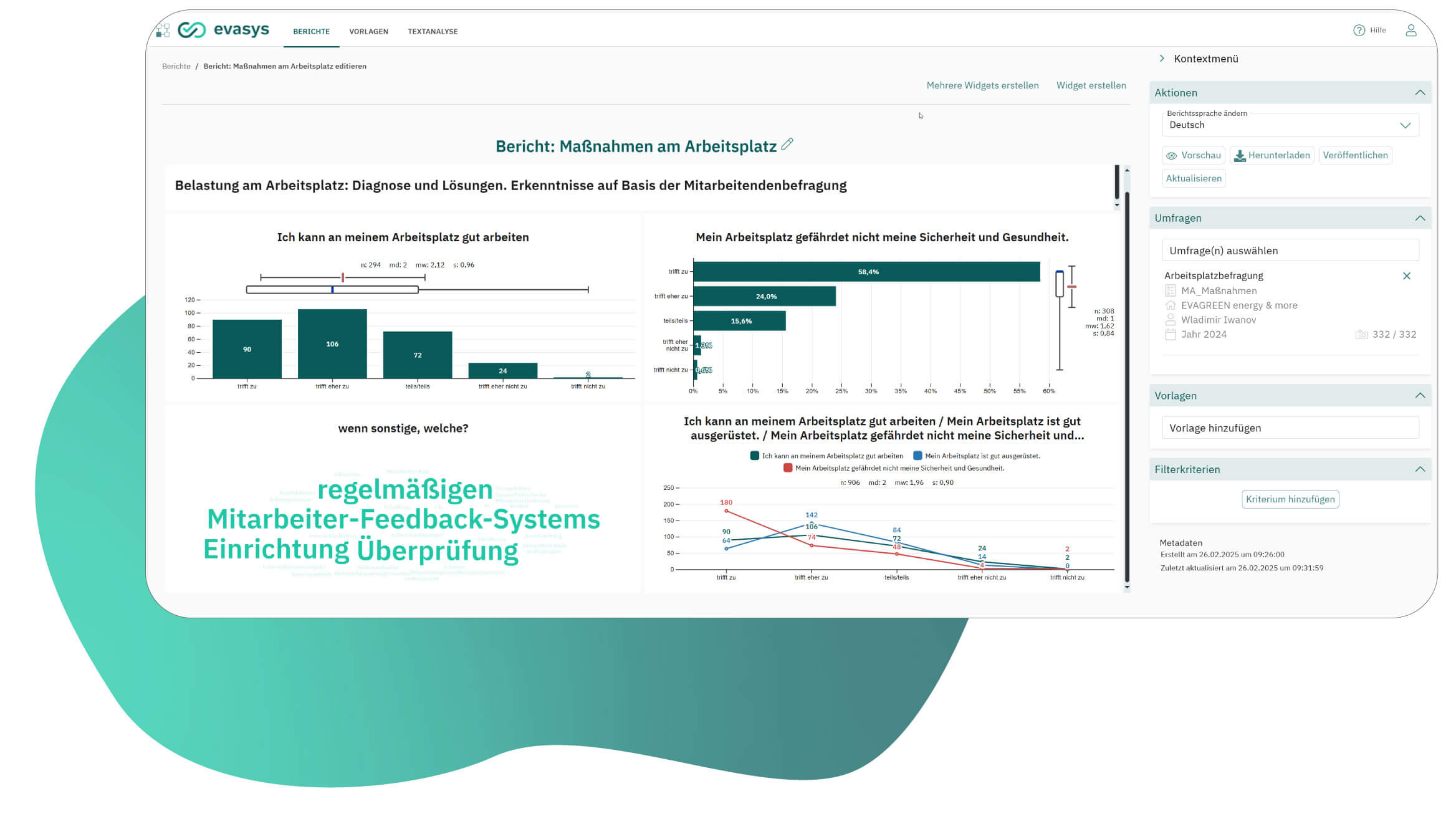The height and width of the screenshot is (824, 1456).
Task: Click the Hilfe question mark icon
Action: point(1359,30)
